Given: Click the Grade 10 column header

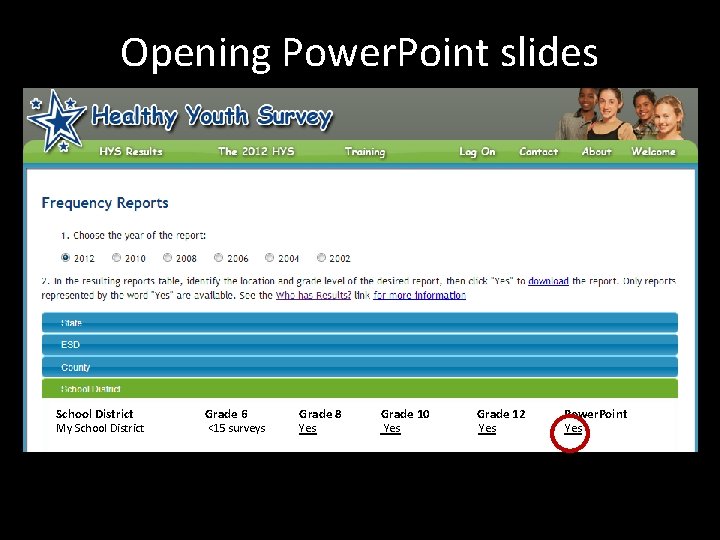Looking at the screenshot, I should click(x=405, y=414).
